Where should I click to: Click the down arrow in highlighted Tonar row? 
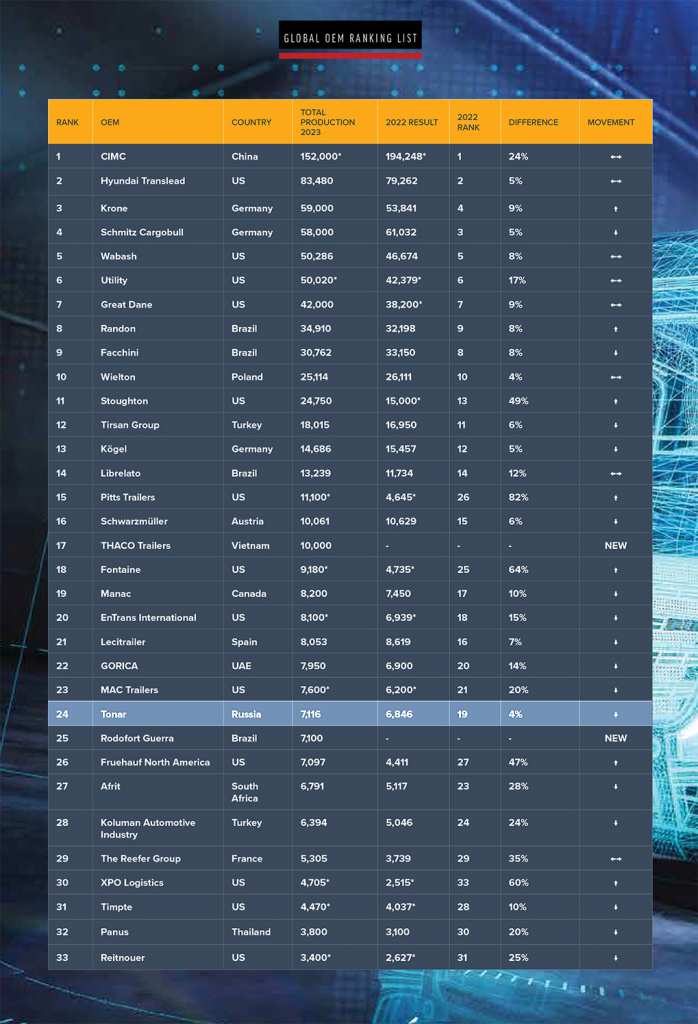coord(615,714)
